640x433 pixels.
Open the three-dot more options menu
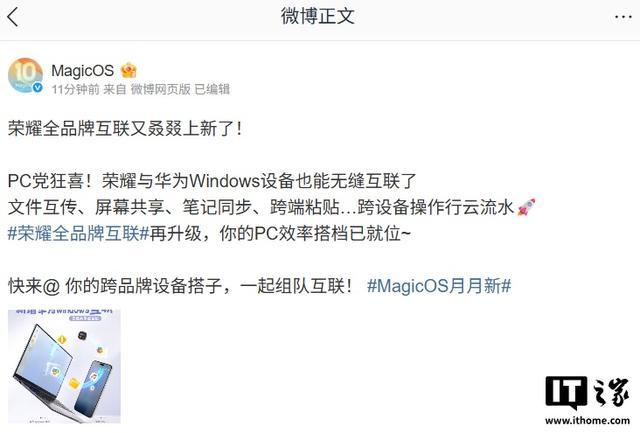(623, 17)
